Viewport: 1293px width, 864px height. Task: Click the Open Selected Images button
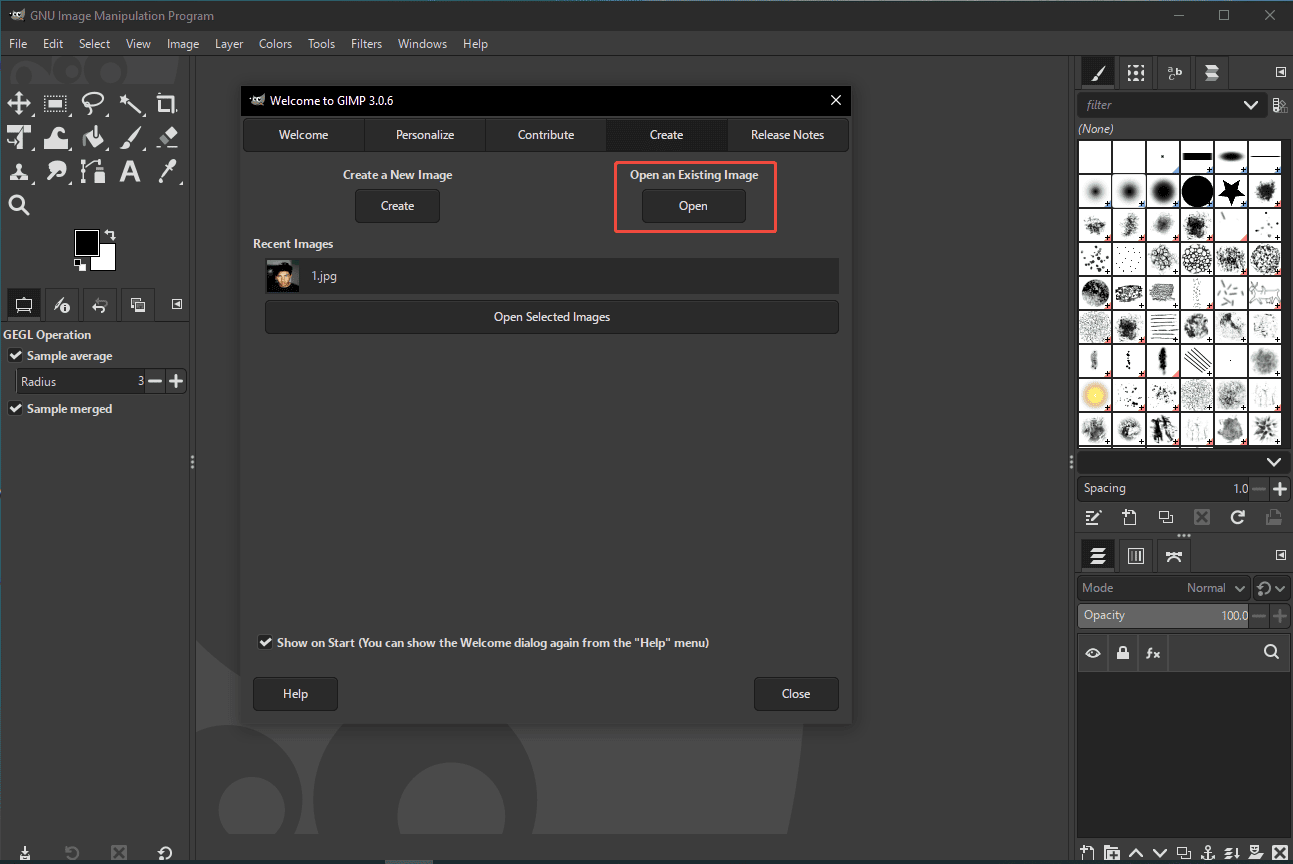(x=551, y=317)
